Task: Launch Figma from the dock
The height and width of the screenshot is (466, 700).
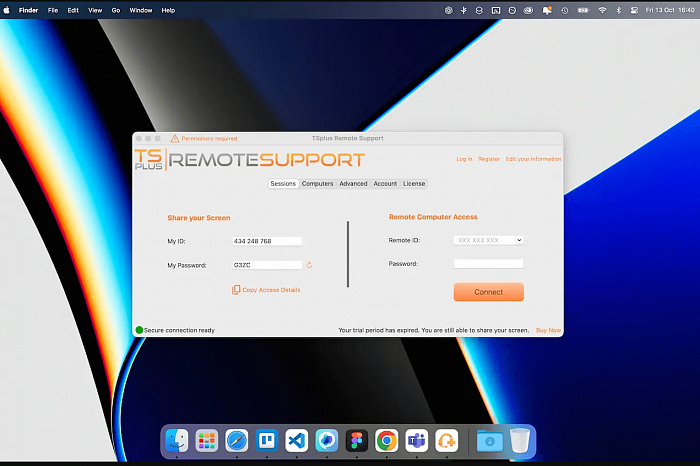Action: point(357,441)
